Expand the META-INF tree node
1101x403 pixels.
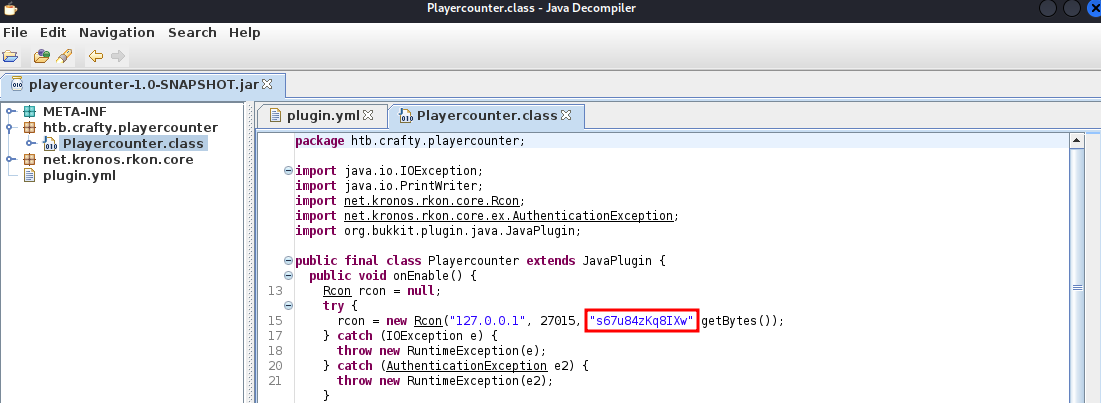pyautogui.click(x=11, y=111)
